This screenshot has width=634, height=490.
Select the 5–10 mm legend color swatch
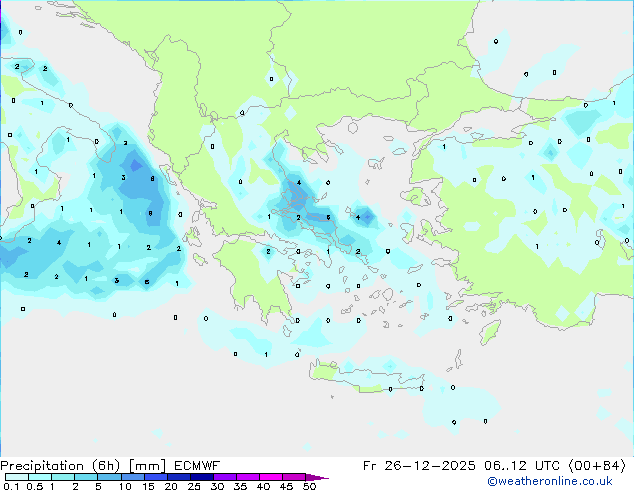point(110,477)
